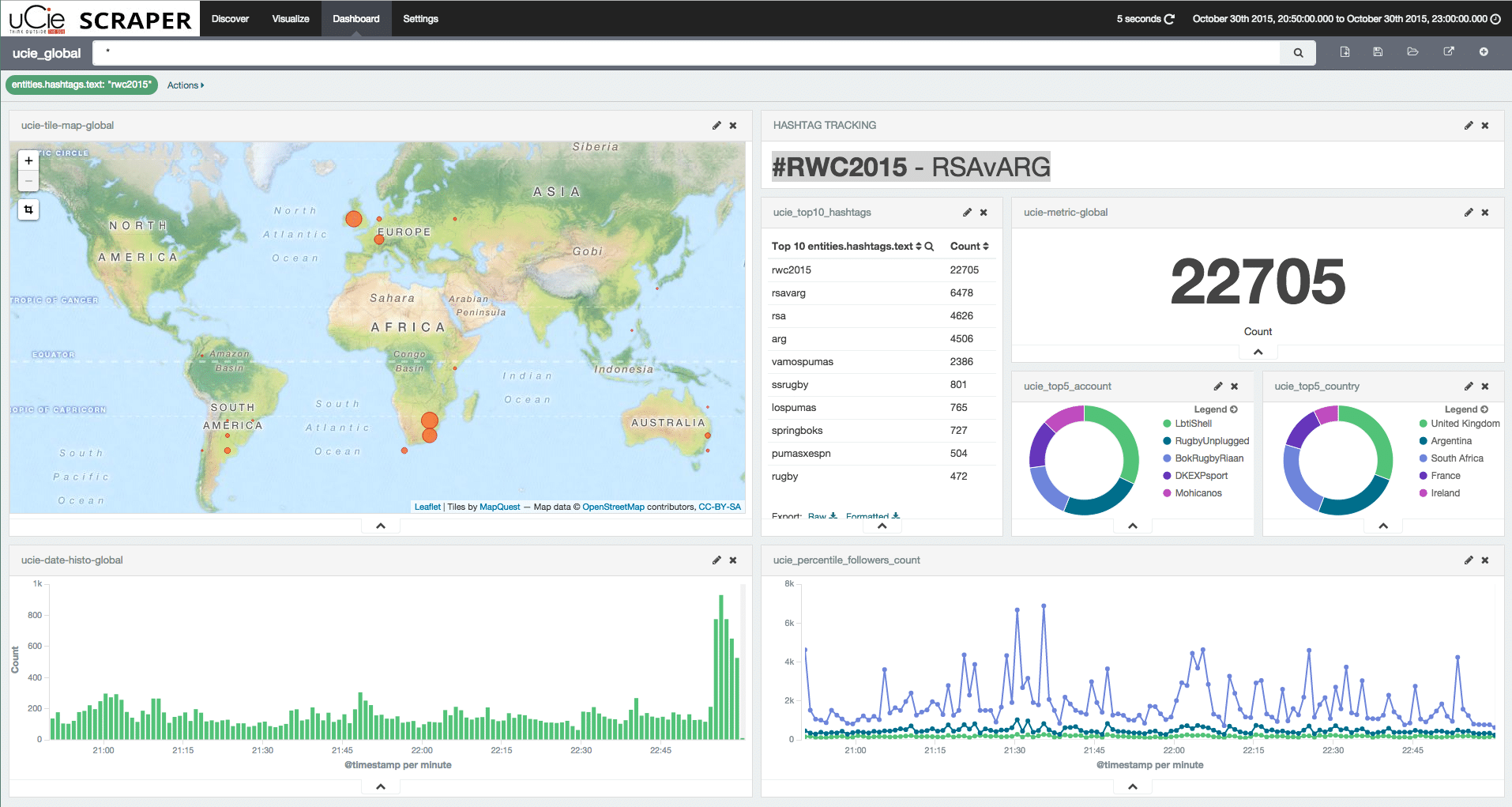This screenshot has width=1512, height=807.
Task: Click the New Dashboard icon
Action: (x=1345, y=52)
